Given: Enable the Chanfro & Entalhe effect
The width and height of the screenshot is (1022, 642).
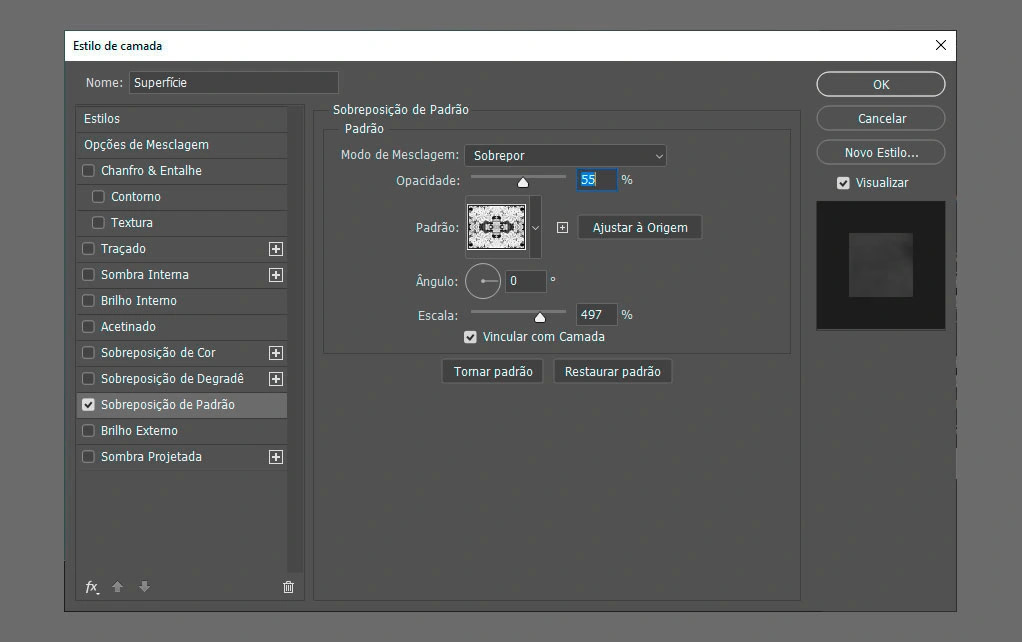Looking at the screenshot, I should tap(86, 170).
